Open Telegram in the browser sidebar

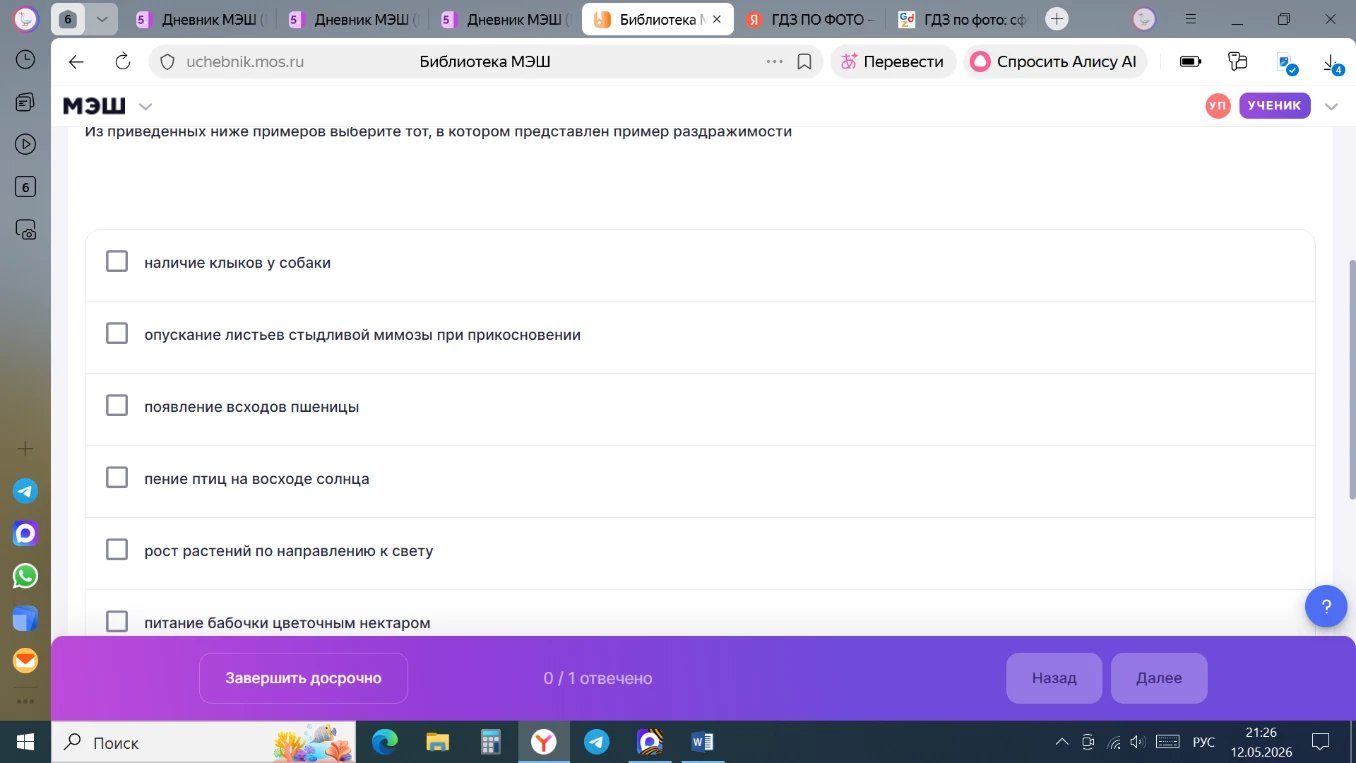(26, 491)
